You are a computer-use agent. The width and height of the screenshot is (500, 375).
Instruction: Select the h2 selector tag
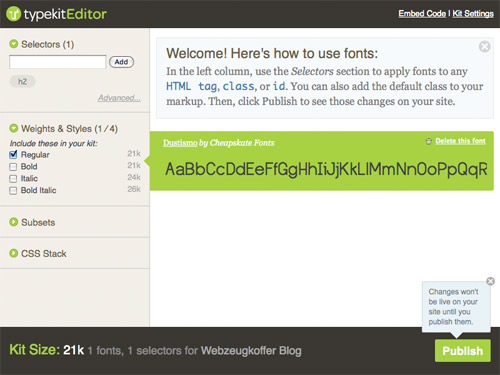tap(22, 81)
